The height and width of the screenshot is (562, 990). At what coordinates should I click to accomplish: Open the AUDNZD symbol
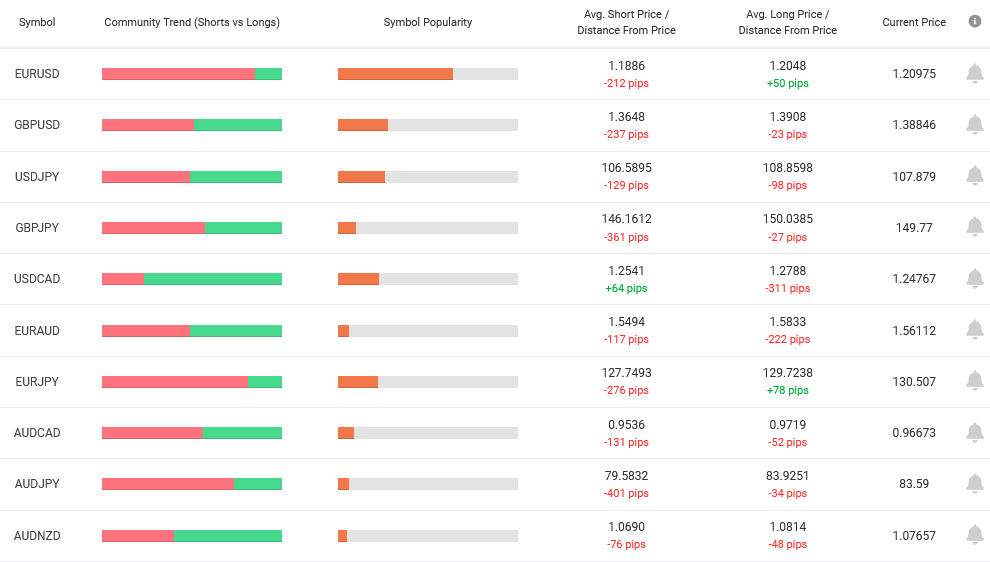37,536
